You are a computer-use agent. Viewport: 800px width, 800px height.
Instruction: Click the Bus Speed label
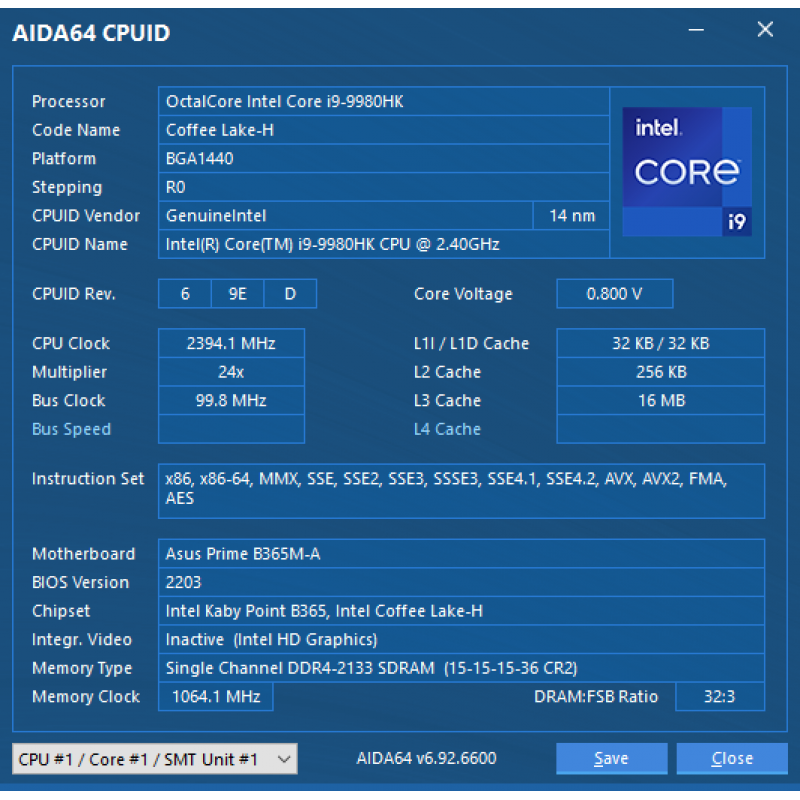click(71, 429)
